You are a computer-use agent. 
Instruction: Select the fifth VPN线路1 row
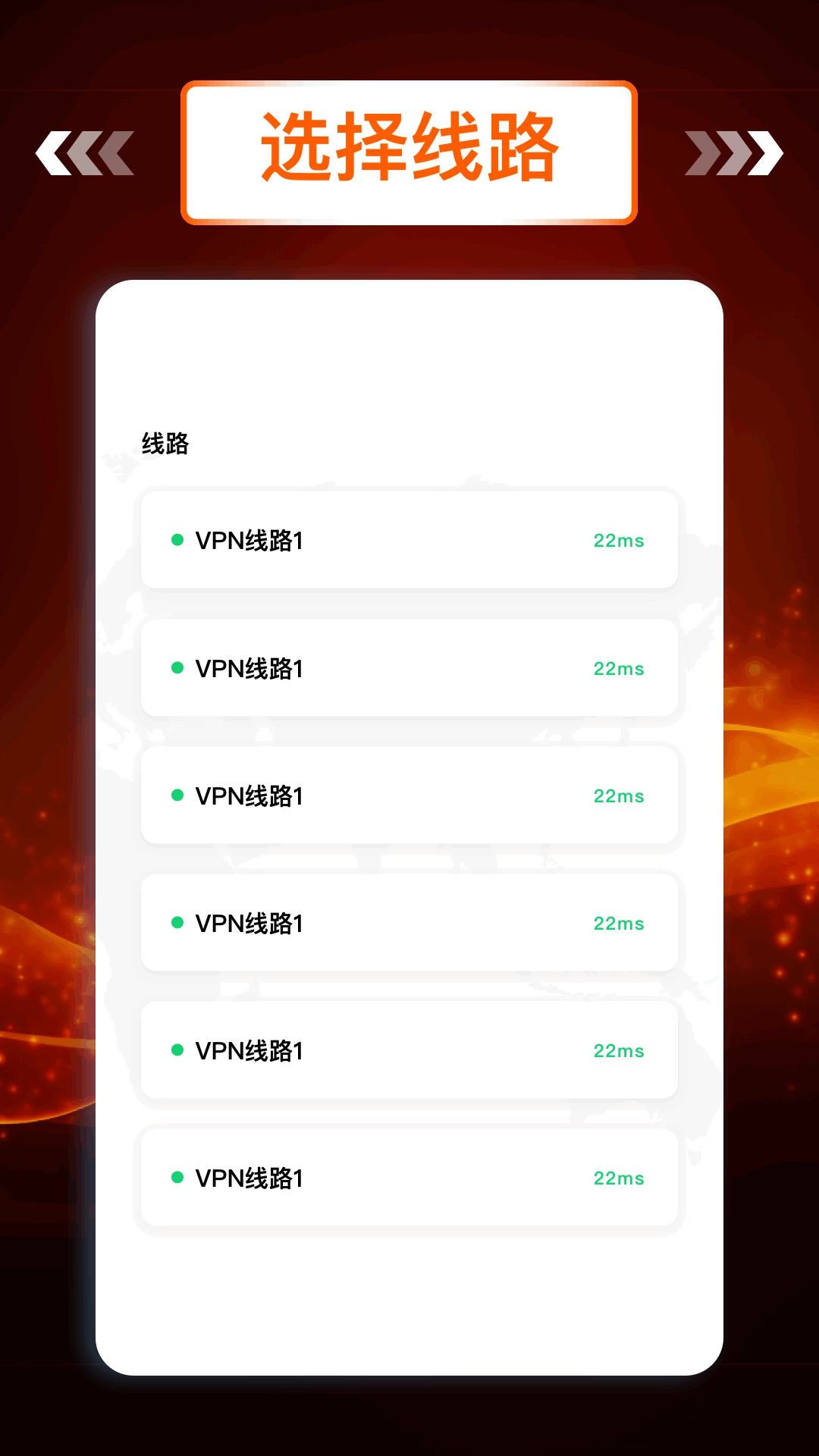coord(409,1050)
